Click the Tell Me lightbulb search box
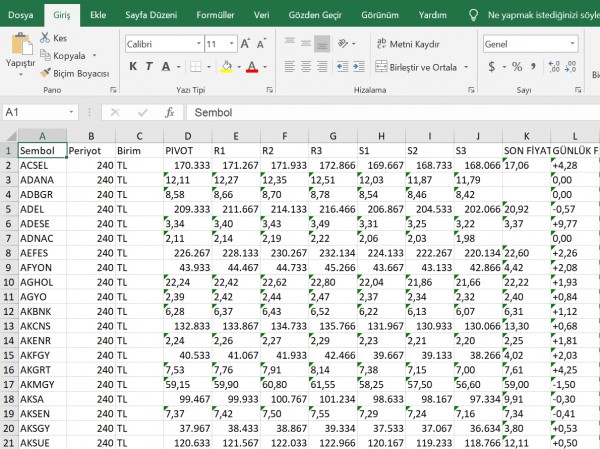The image size is (600, 449). (x=533, y=15)
